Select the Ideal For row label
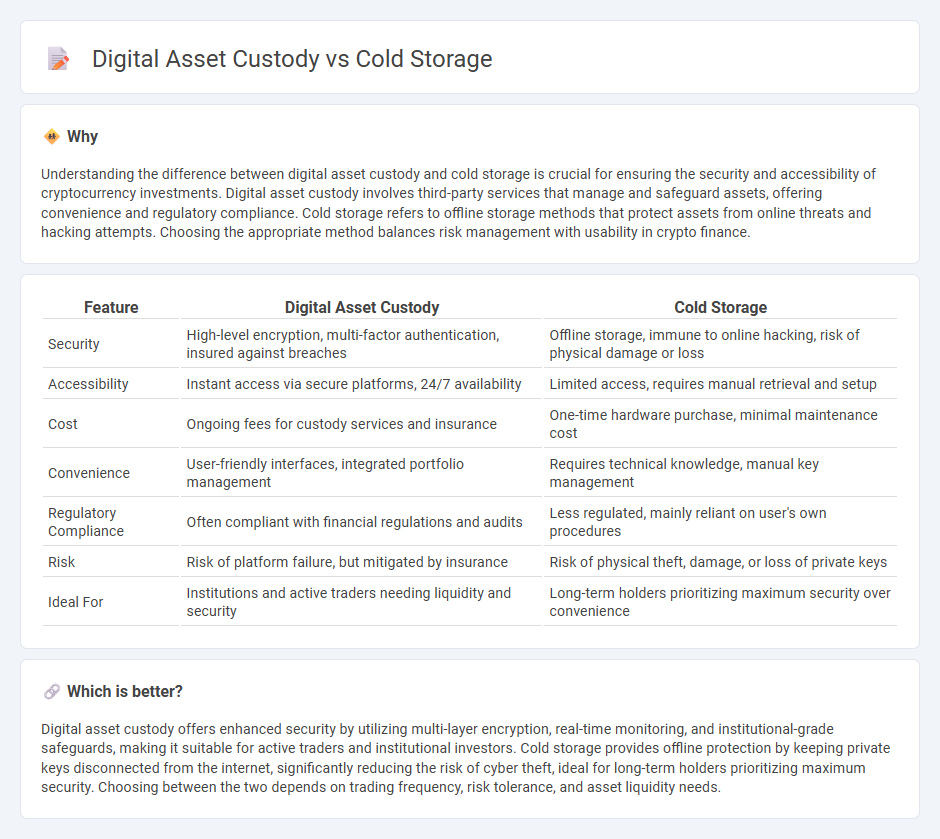 point(76,602)
